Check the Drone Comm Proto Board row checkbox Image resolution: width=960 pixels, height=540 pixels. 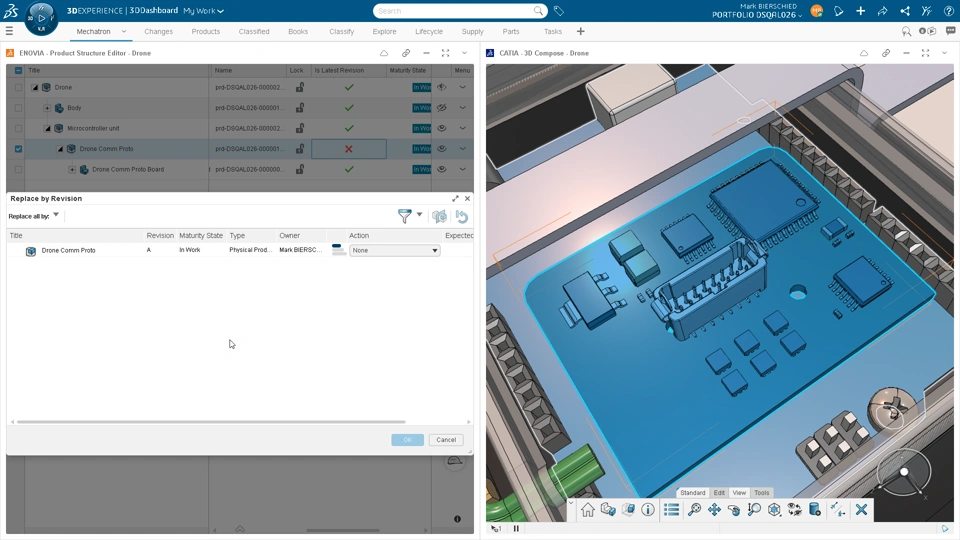(18, 170)
